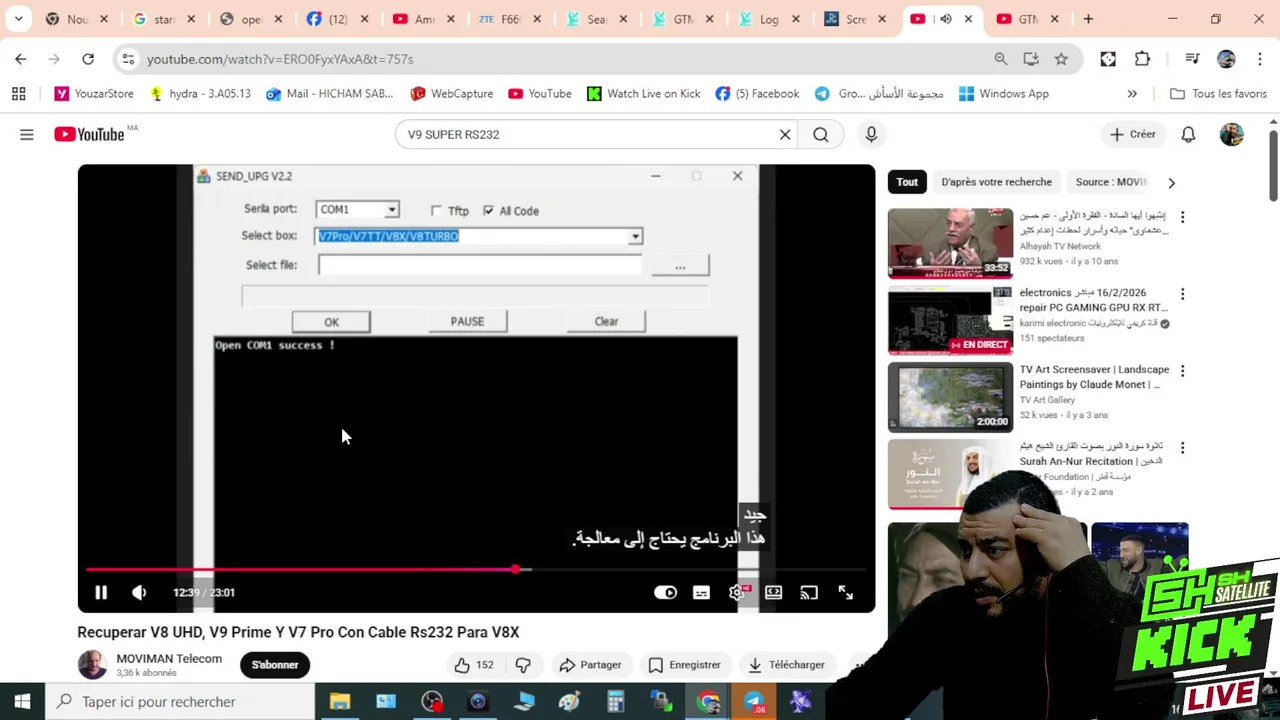This screenshot has height=720, width=1280.
Task: Subscribe with S'abonner button
Action: [275, 665]
